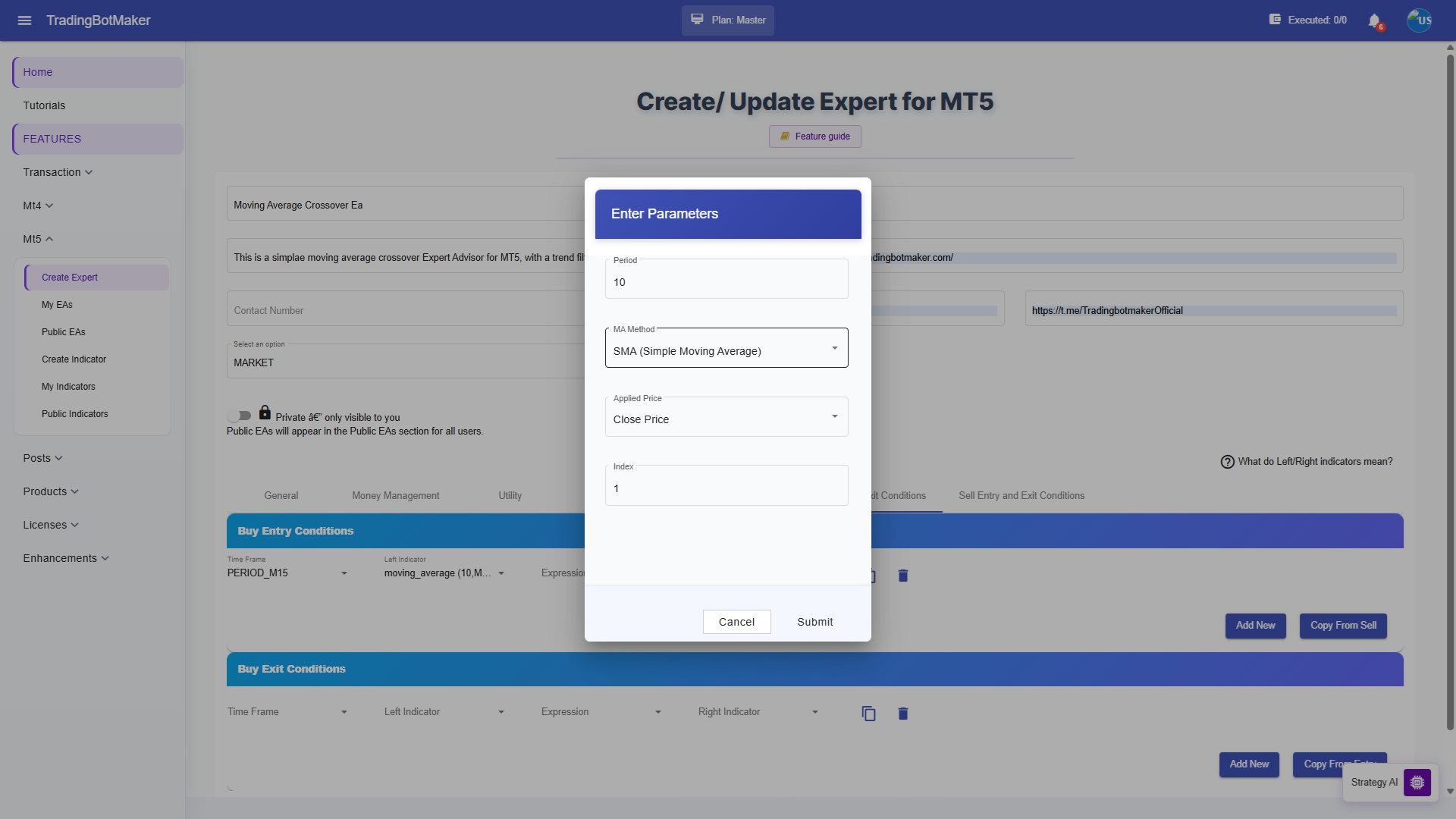Expand the Buy Entry Time Frame dropdown
This screenshot has width=1456, height=819.
[x=287, y=573]
